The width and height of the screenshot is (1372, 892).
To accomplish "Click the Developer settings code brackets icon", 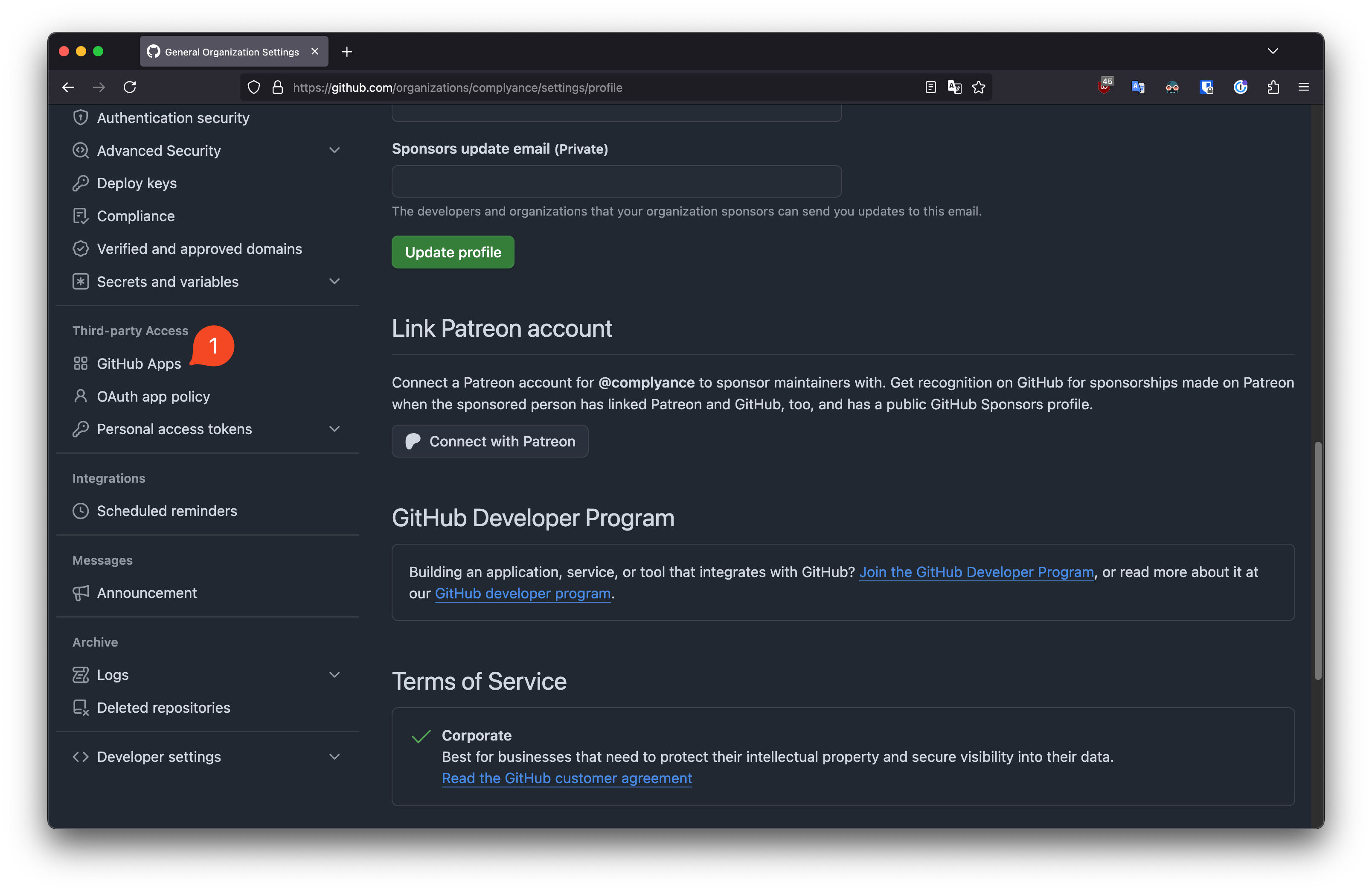I will click(81, 757).
